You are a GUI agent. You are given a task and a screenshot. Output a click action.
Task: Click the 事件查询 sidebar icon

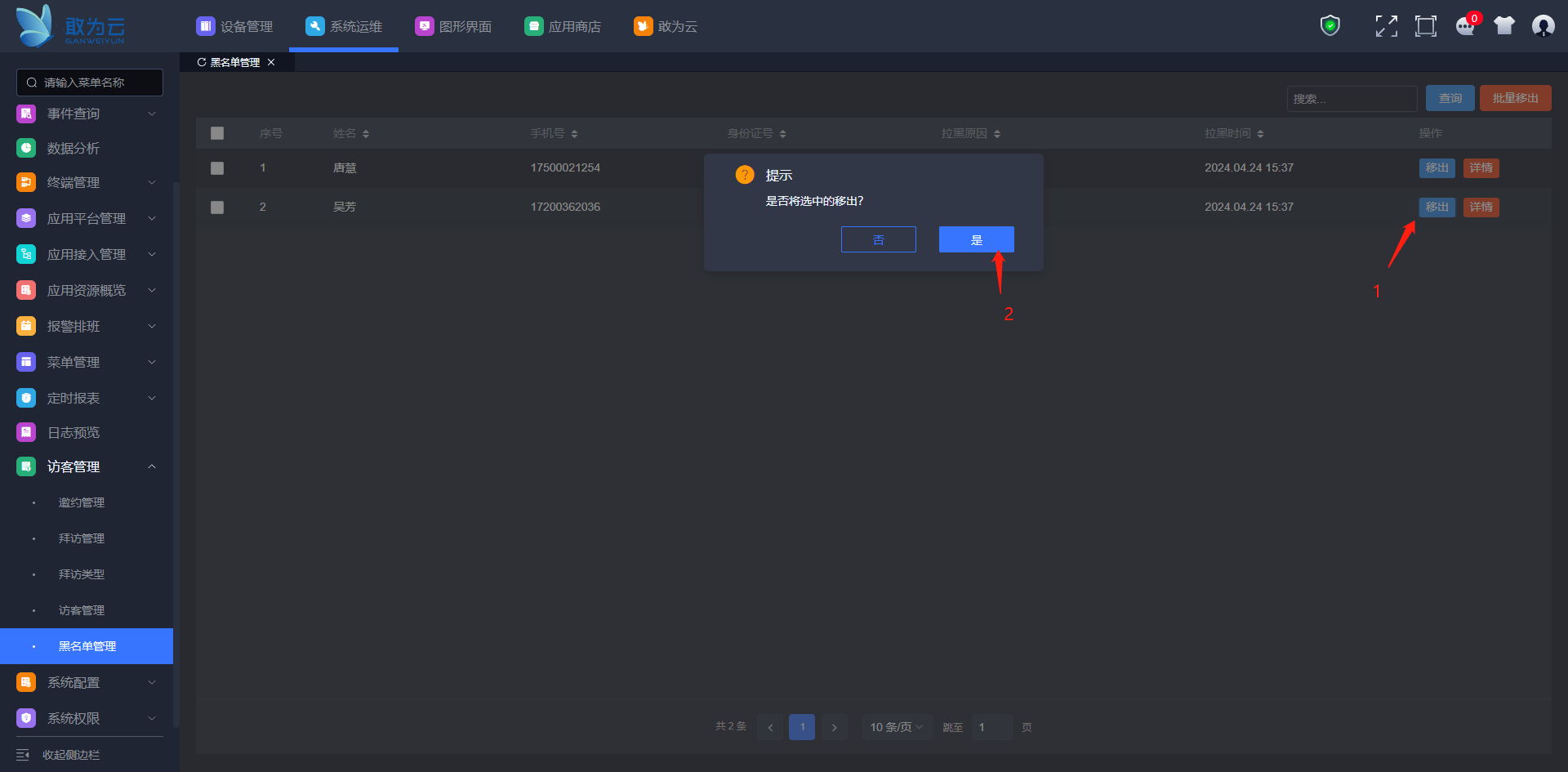(x=26, y=114)
